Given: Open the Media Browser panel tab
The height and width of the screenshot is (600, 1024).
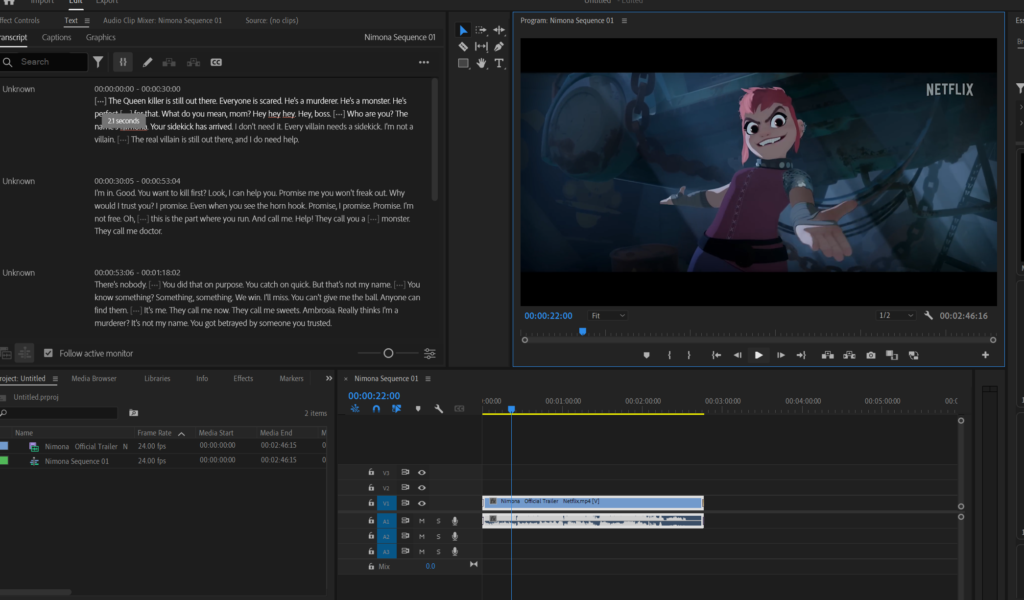Looking at the screenshot, I should 94,379.
